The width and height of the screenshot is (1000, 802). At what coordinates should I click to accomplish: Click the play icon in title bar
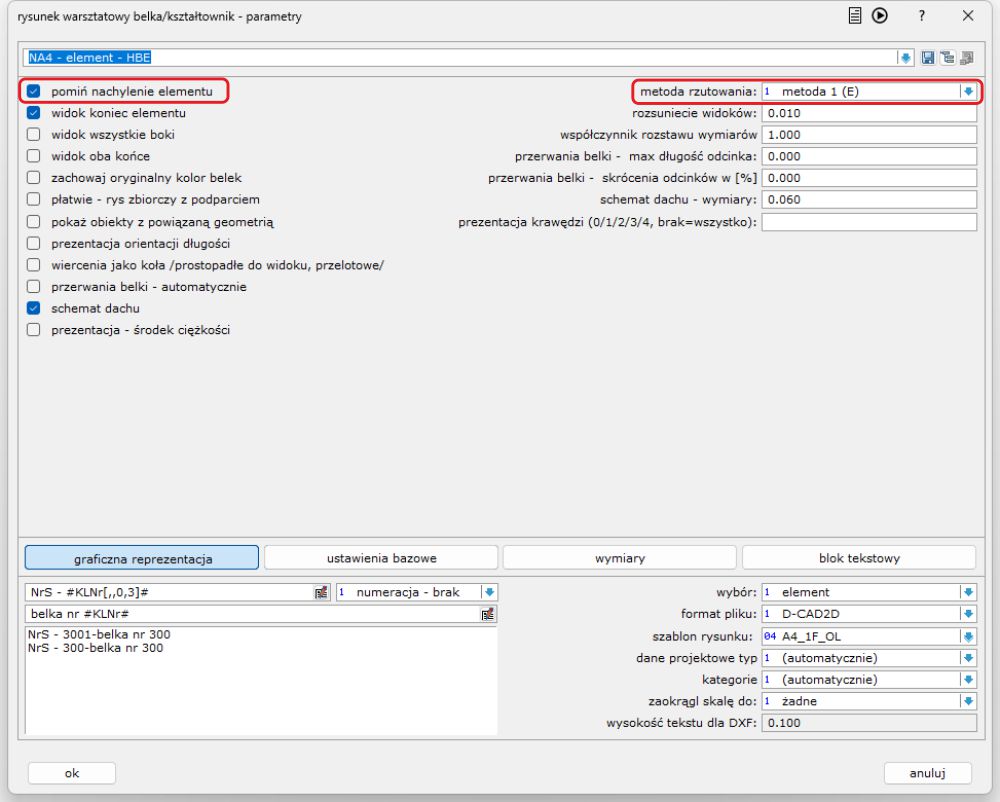[x=880, y=16]
